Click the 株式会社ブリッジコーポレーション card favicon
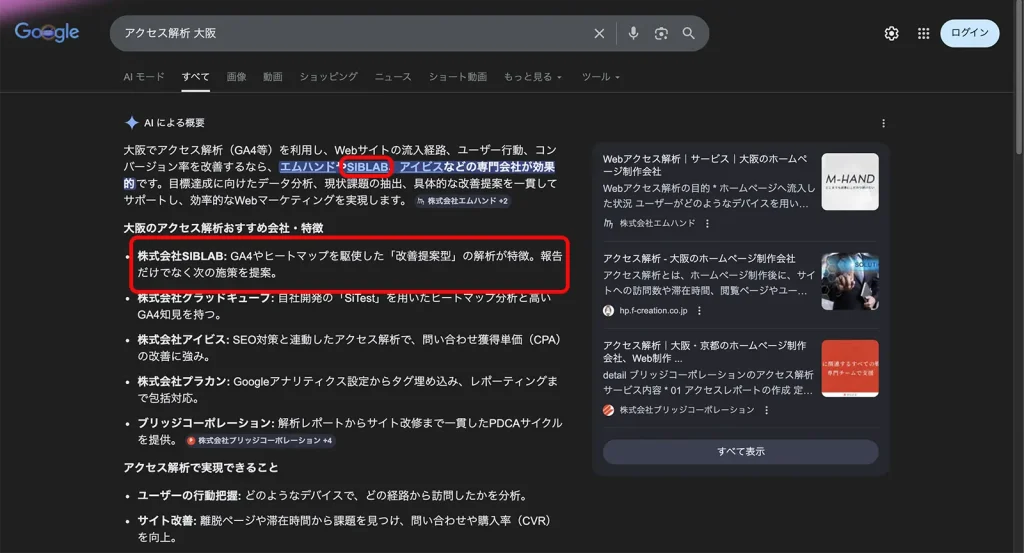Image resolution: width=1024 pixels, height=553 pixels. pos(608,410)
